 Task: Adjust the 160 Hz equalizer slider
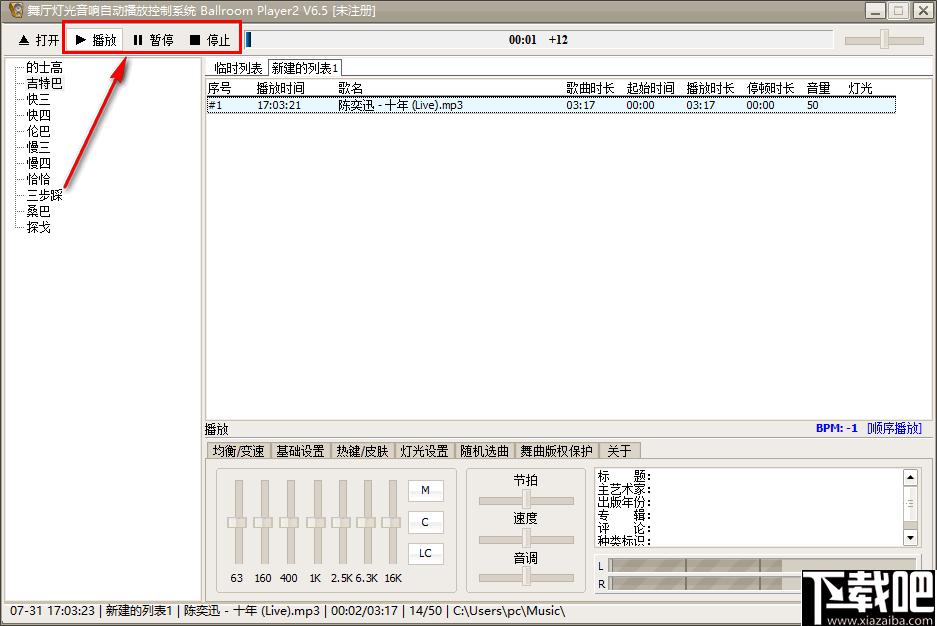tap(264, 522)
